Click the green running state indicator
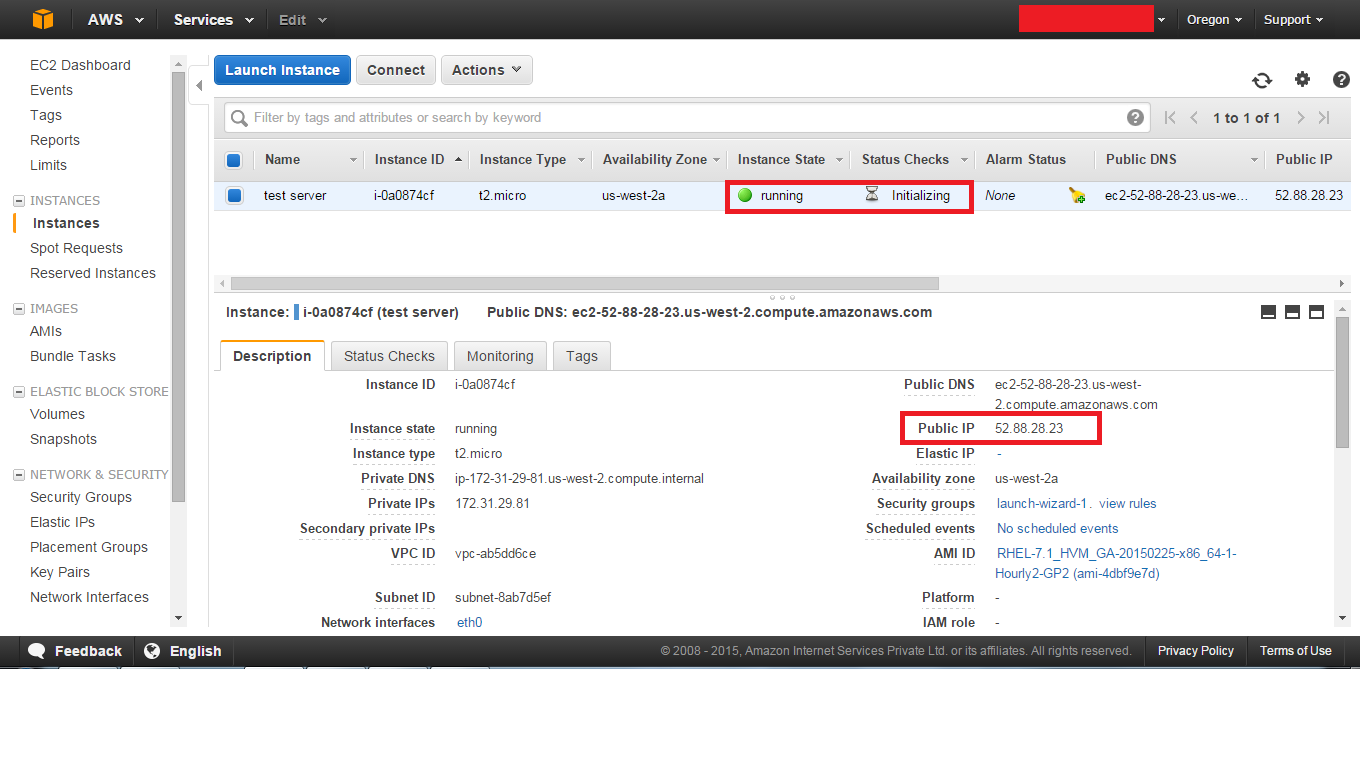The height and width of the screenshot is (768, 1366). coord(745,195)
